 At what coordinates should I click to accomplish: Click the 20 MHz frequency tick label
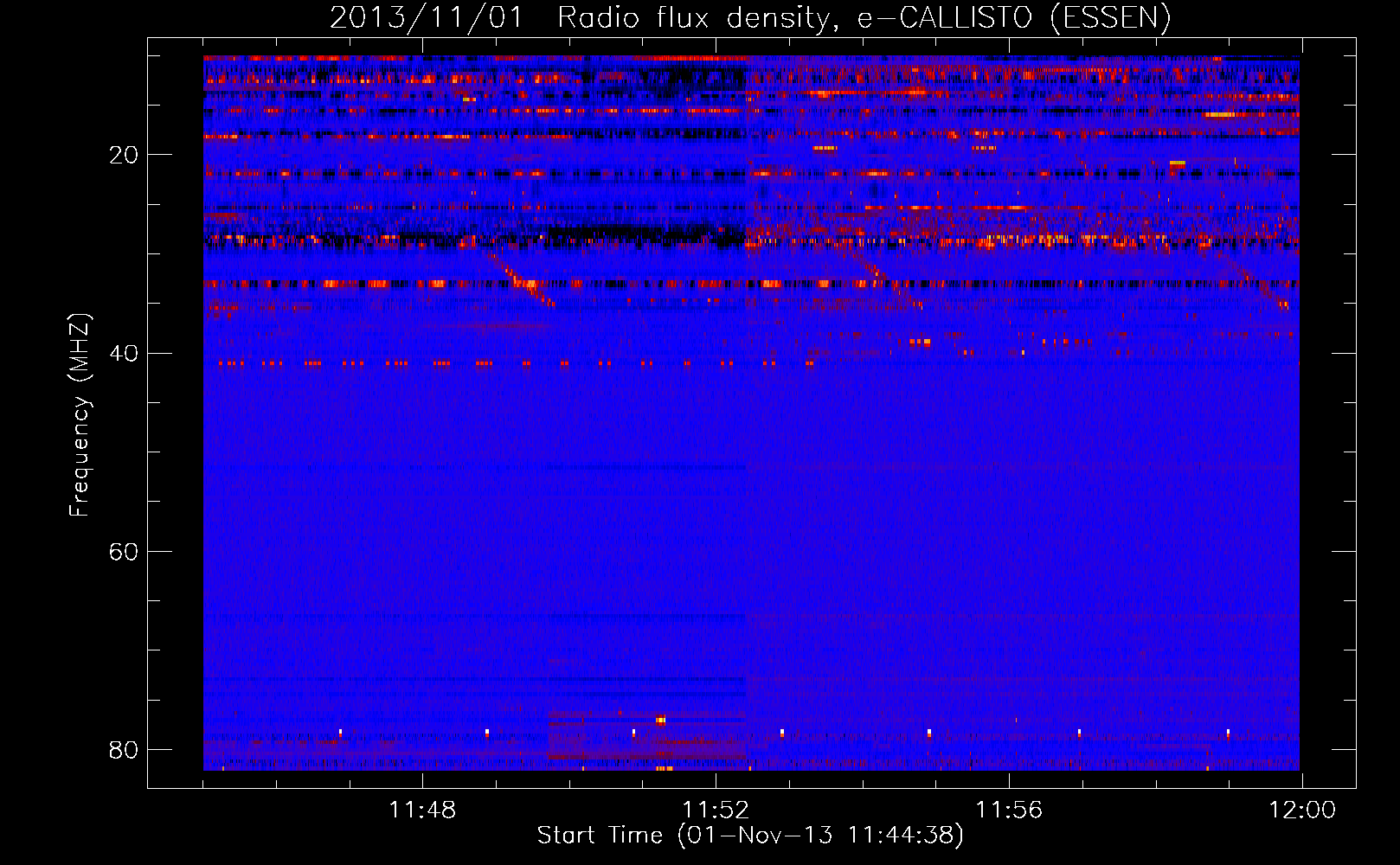124,155
